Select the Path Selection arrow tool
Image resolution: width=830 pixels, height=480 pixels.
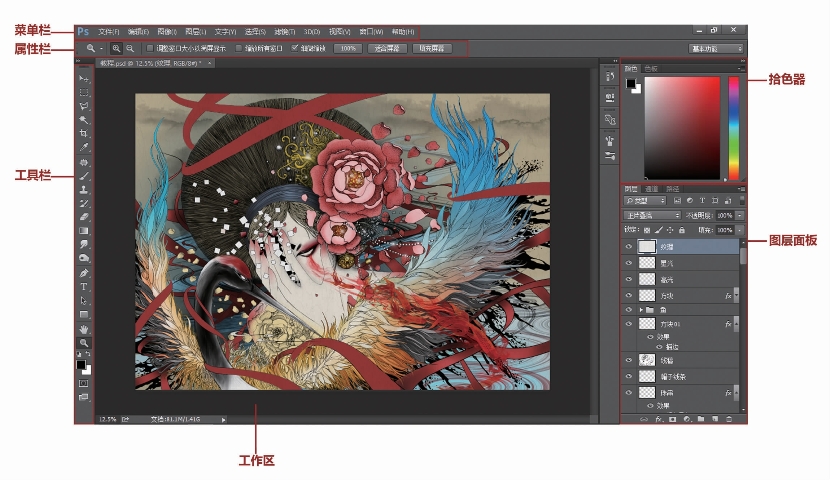pos(84,301)
